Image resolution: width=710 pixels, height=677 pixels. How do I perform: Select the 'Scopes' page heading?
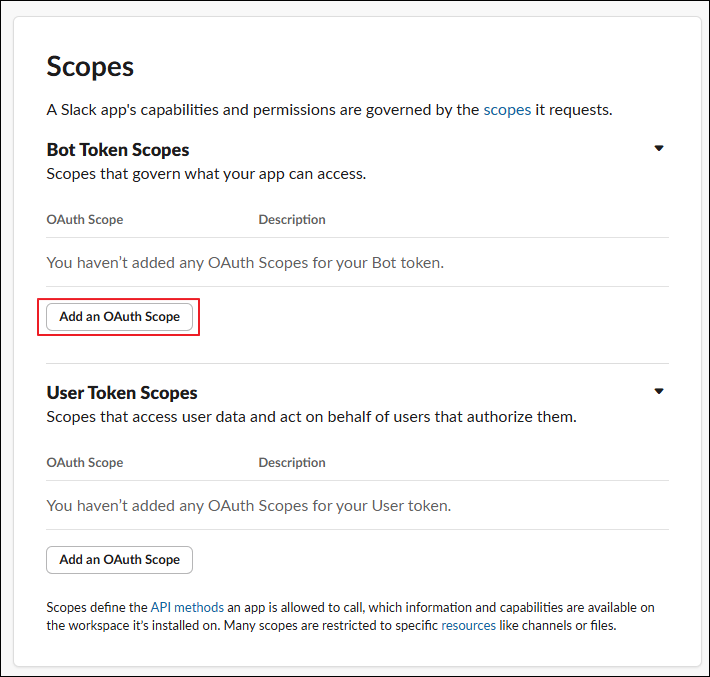90,67
